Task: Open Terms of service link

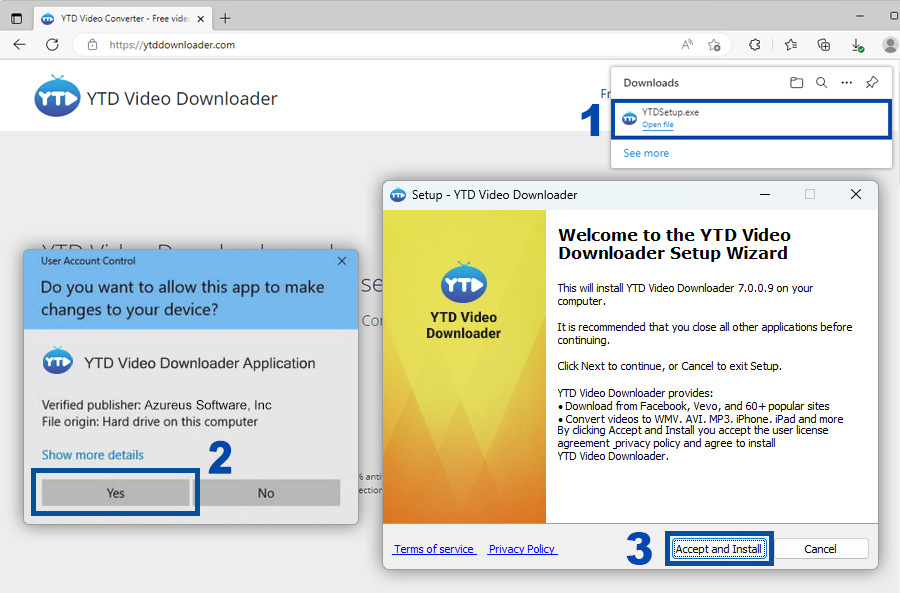Action: (x=434, y=549)
